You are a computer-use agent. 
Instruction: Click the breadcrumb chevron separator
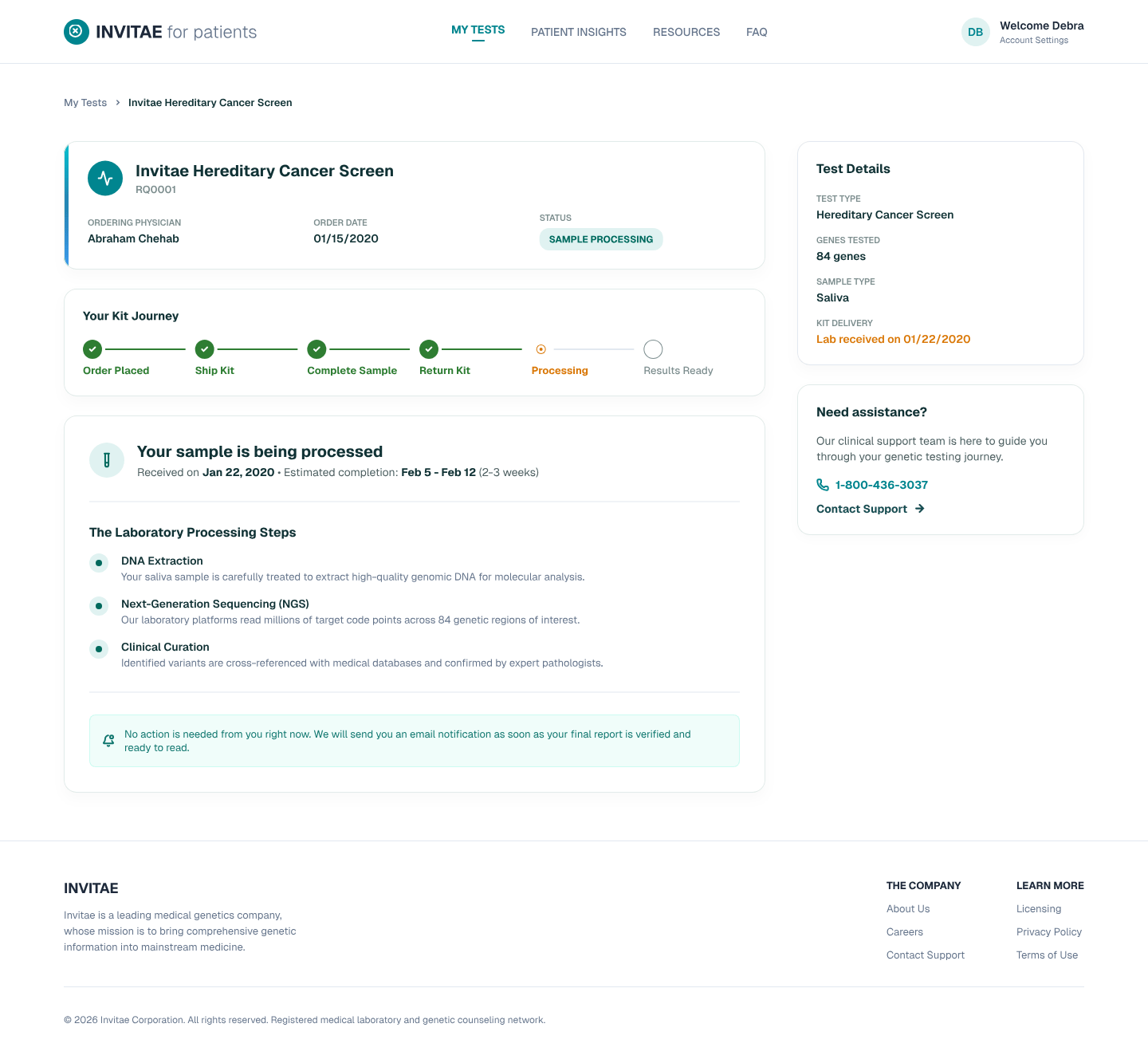pyautogui.click(x=118, y=103)
